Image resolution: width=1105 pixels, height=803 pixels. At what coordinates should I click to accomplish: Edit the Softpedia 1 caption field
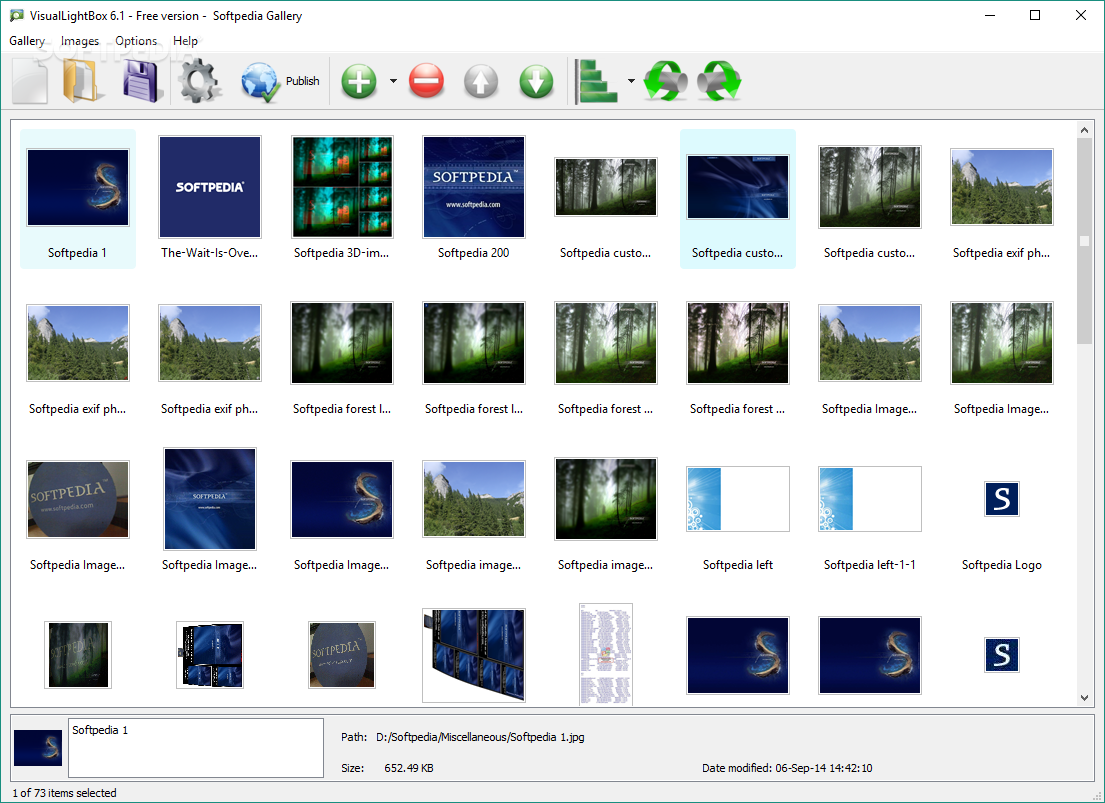[x=196, y=748]
